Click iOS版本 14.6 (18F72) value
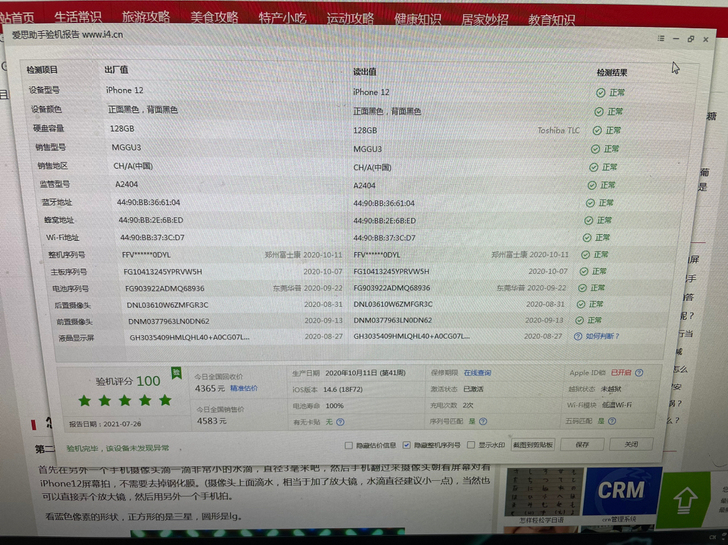This screenshot has height=545, width=728. click(343, 389)
